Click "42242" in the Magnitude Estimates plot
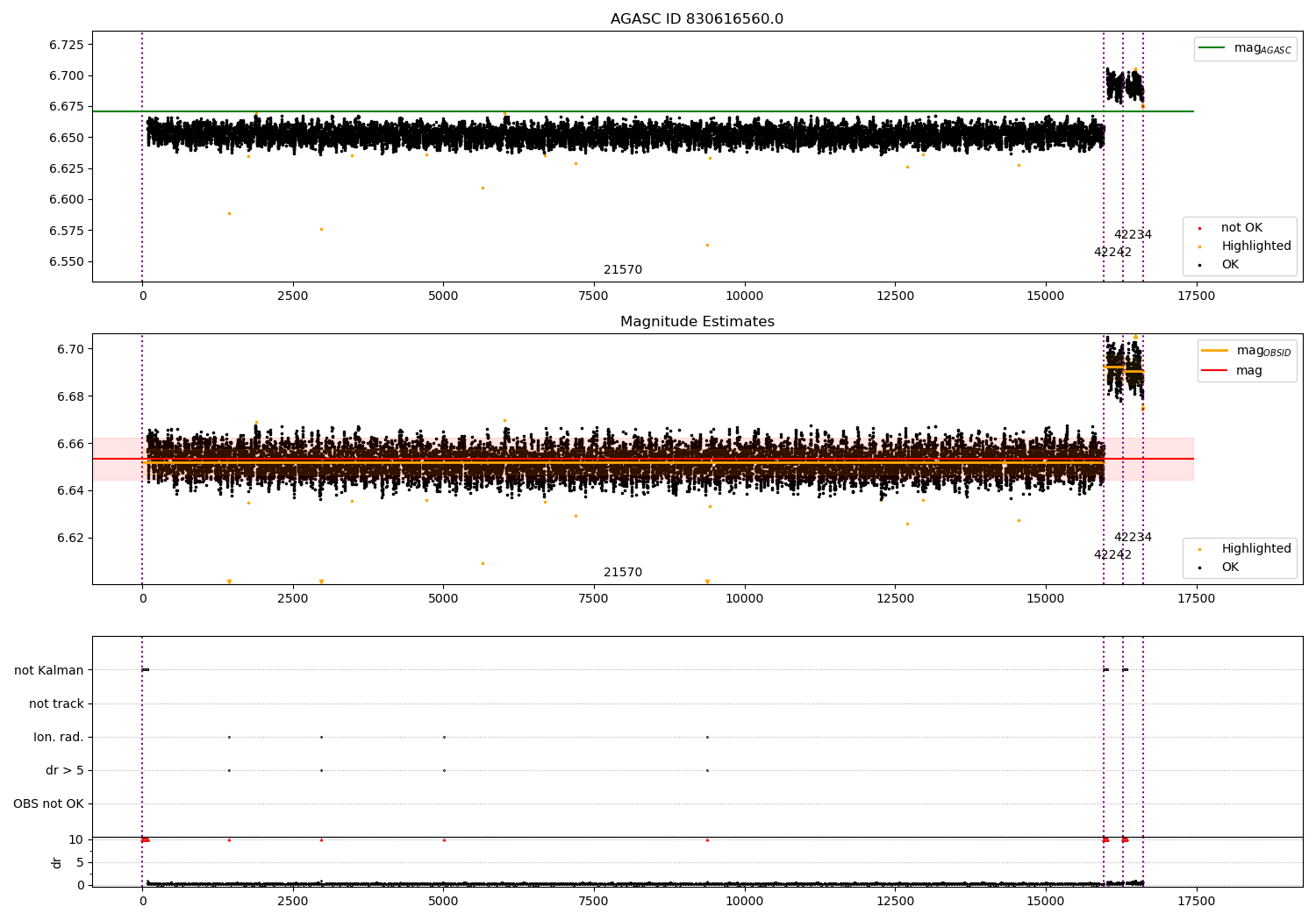1316x921 pixels. click(x=1112, y=555)
